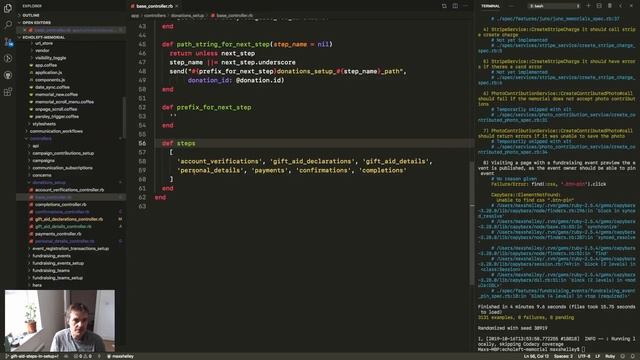Close the terminal panel

pos(631,6)
